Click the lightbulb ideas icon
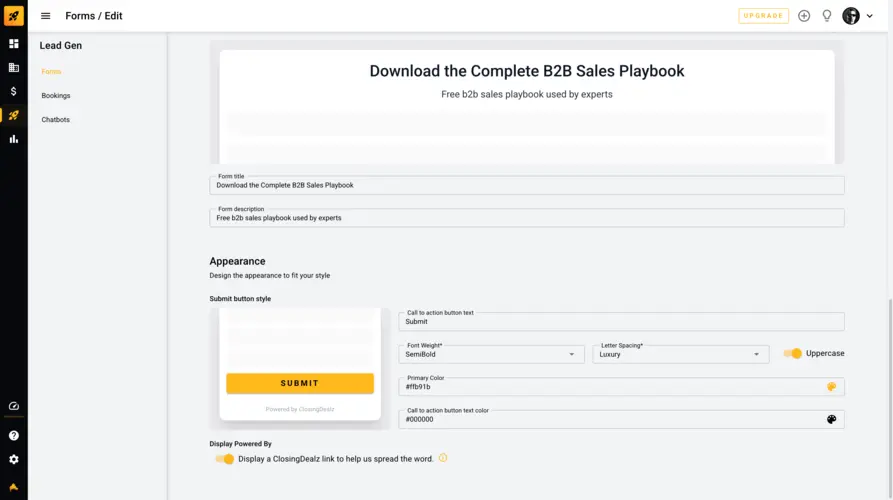 (x=826, y=16)
